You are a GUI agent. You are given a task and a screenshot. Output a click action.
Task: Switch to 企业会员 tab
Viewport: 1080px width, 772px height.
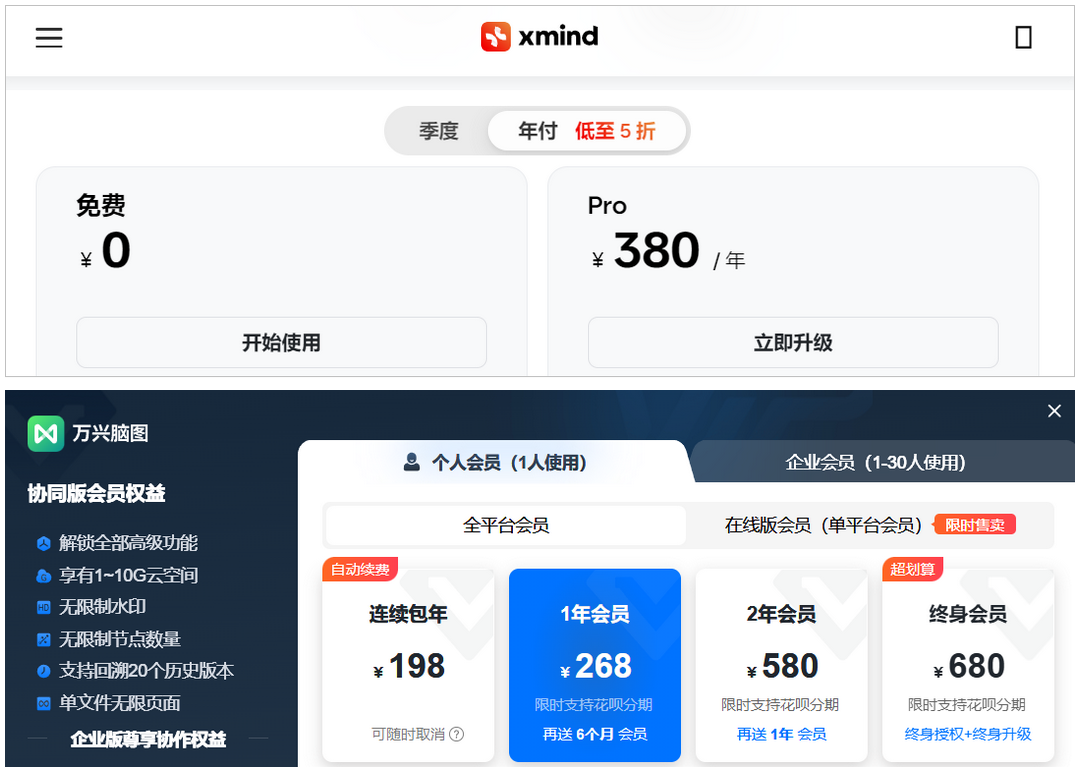point(875,462)
